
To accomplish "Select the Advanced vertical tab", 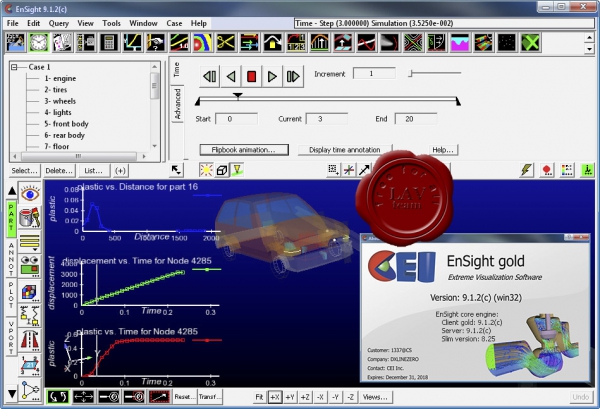I will 177,103.
